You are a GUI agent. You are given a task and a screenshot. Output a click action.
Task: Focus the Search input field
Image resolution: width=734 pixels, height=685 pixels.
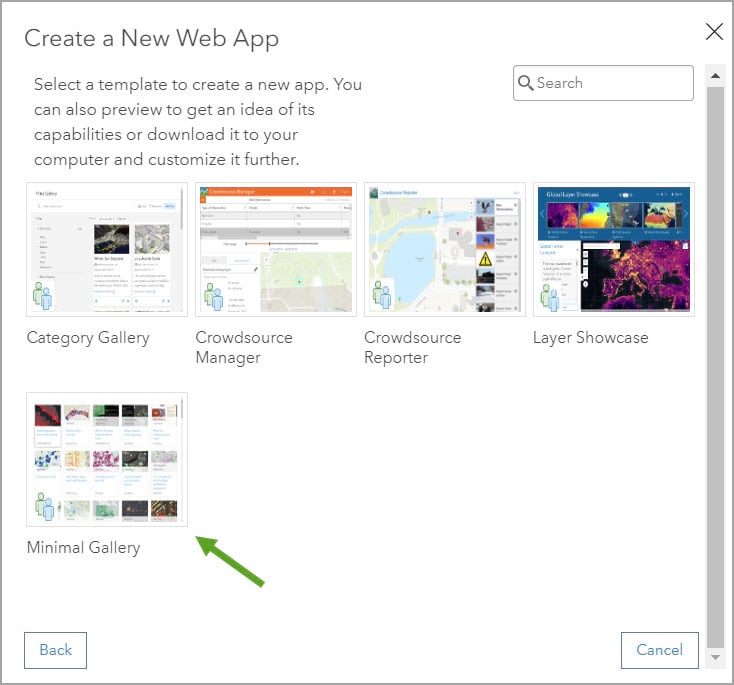click(603, 83)
